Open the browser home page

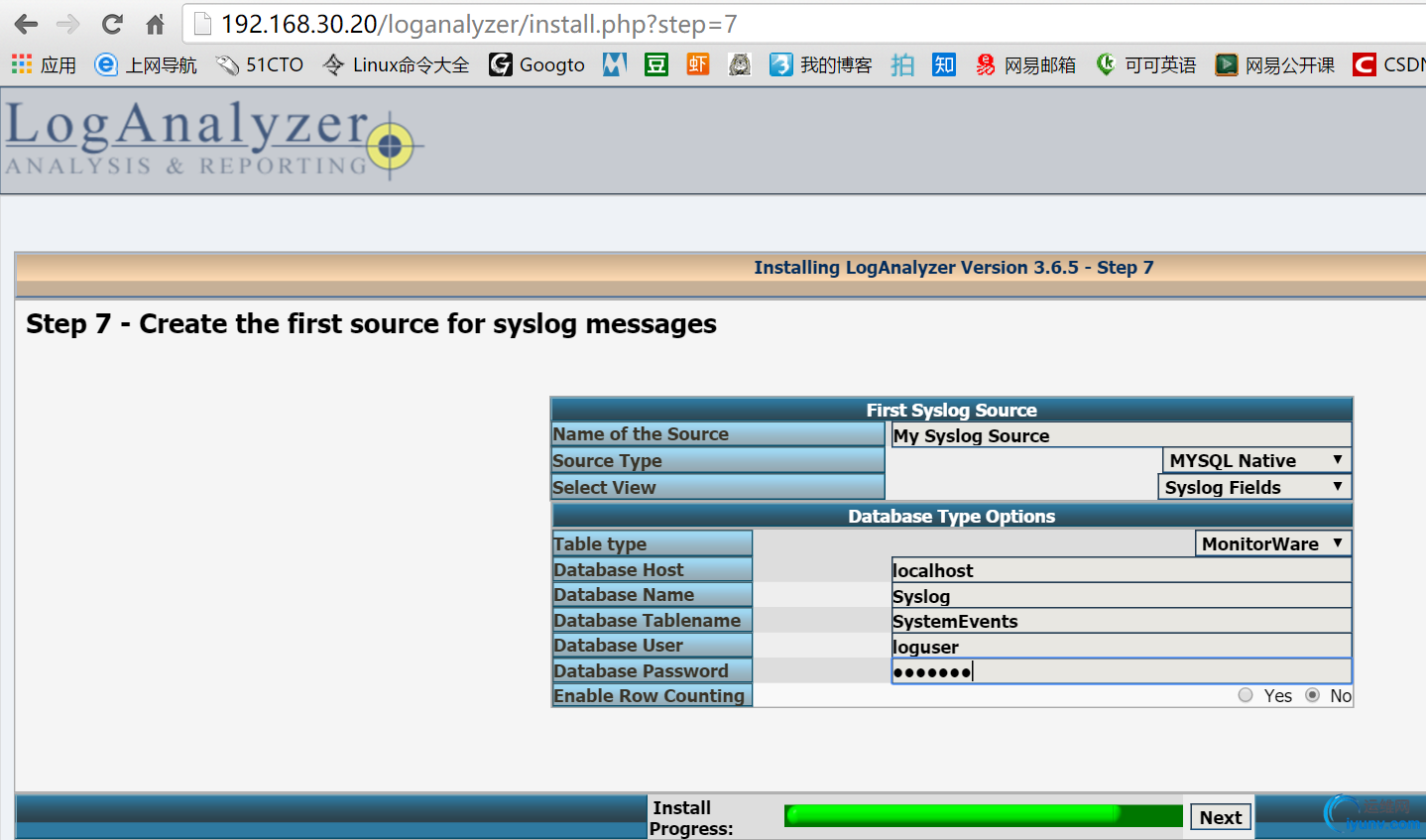click(x=156, y=24)
